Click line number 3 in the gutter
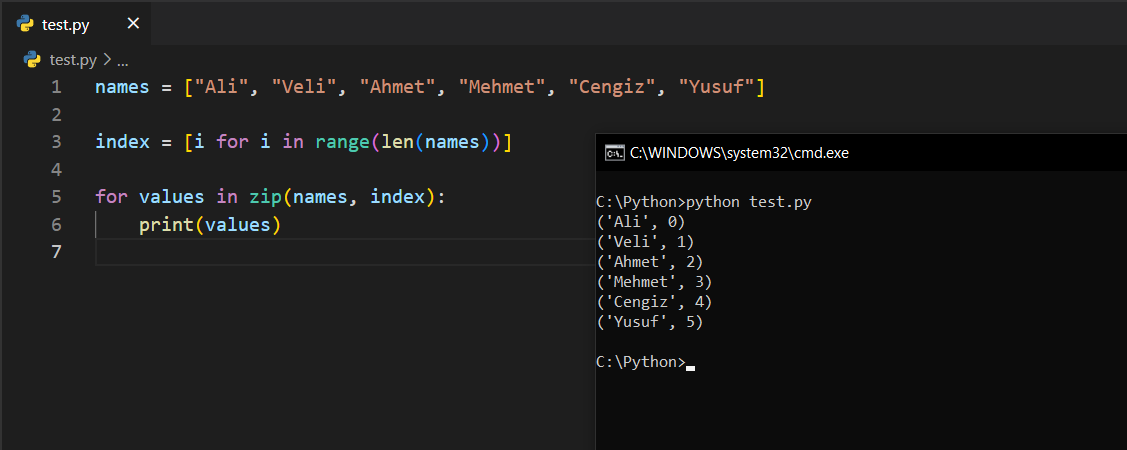The width and height of the screenshot is (1127, 450). 56,142
